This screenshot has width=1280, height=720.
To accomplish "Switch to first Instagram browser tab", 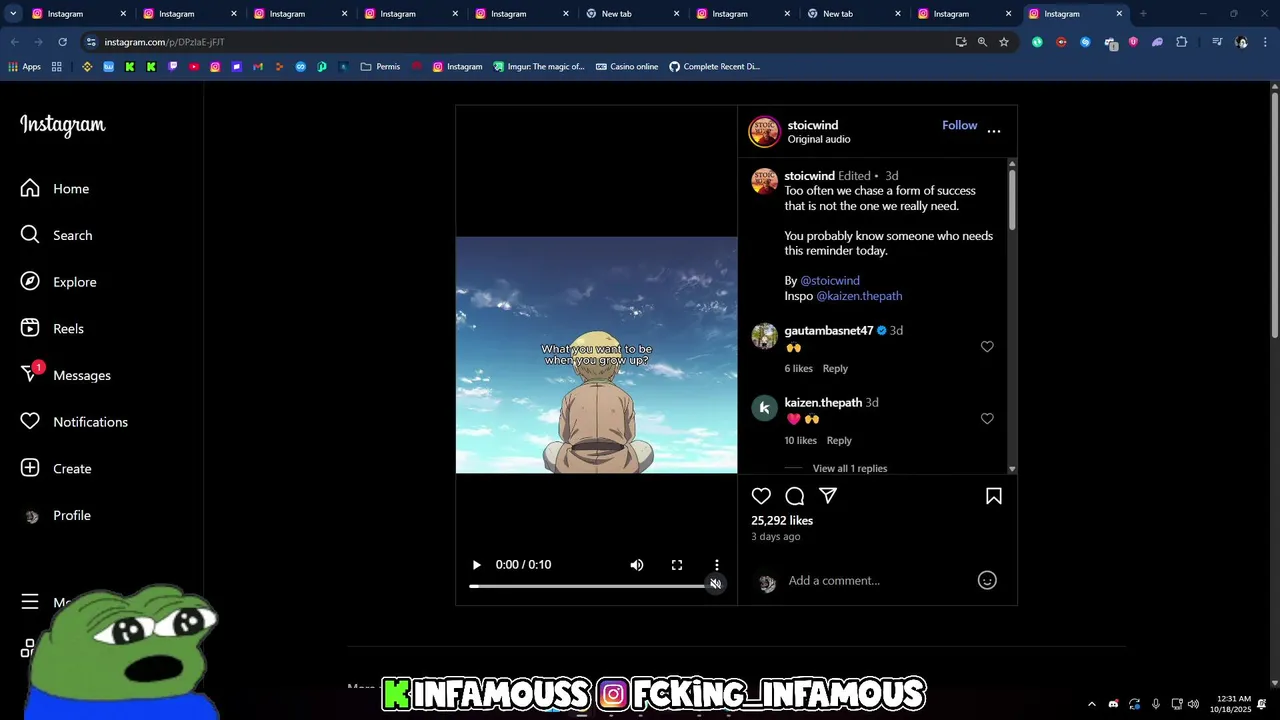I will [x=79, y=14].
